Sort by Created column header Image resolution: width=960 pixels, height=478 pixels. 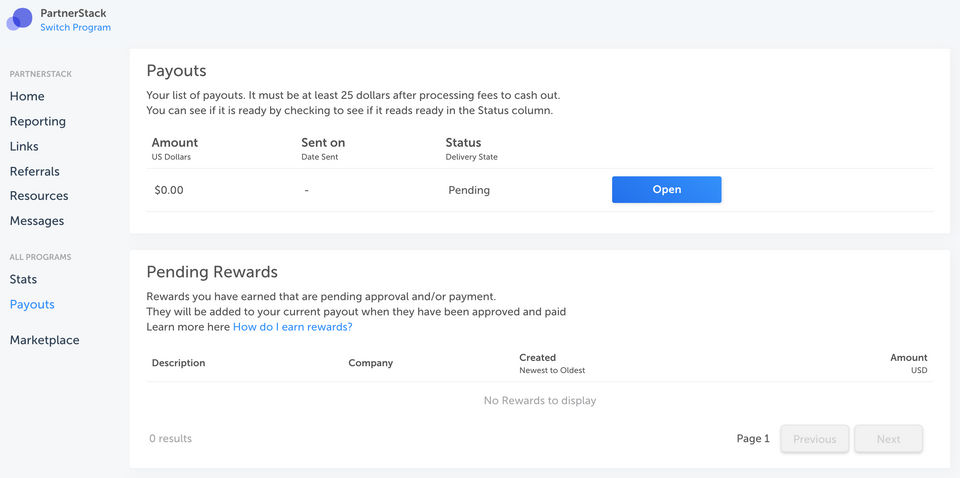click(x=538, y=358)
